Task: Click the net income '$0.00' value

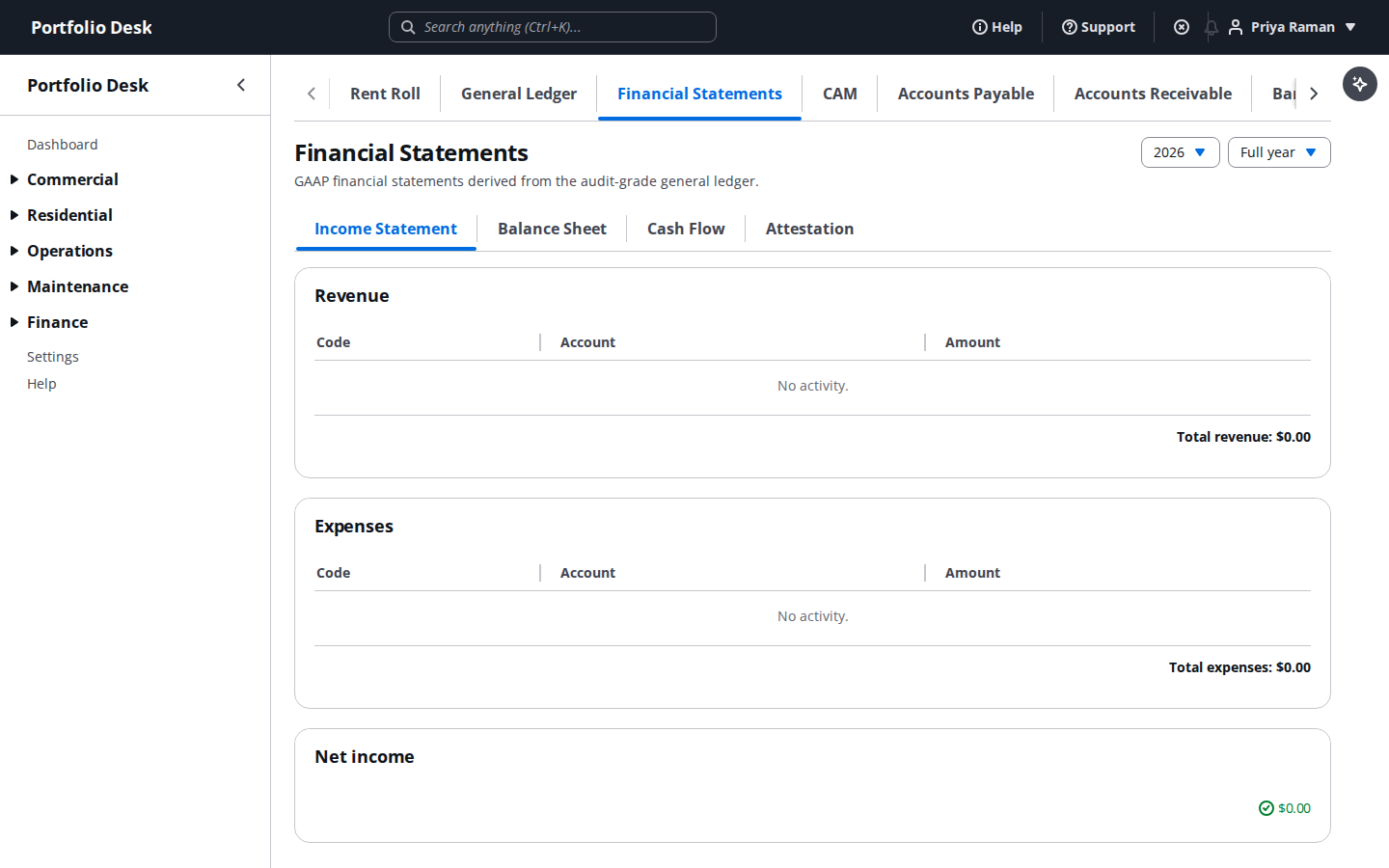Action: point(1294,808)
